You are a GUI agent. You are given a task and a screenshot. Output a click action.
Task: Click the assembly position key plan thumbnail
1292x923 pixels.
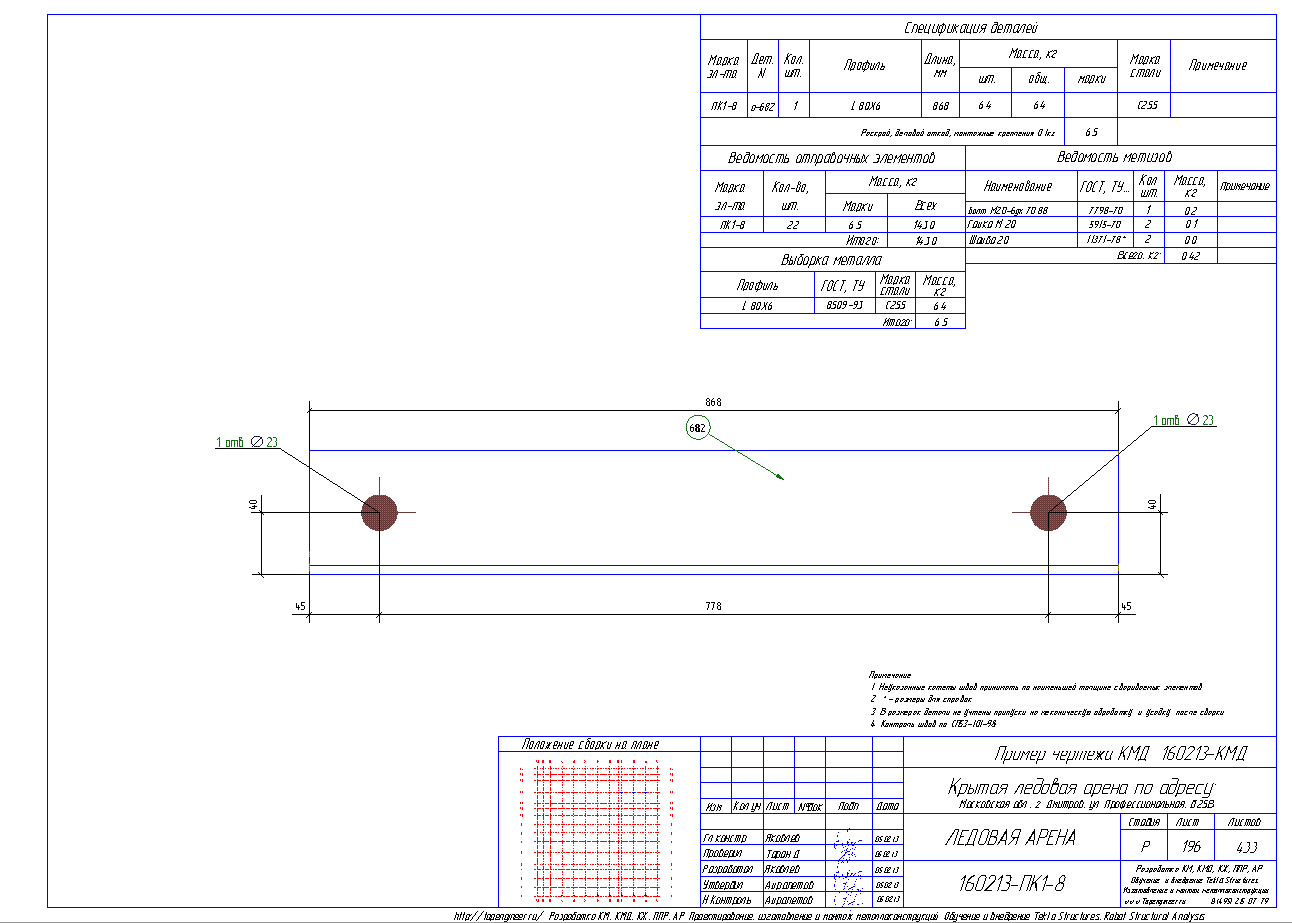tap(598, 828)
